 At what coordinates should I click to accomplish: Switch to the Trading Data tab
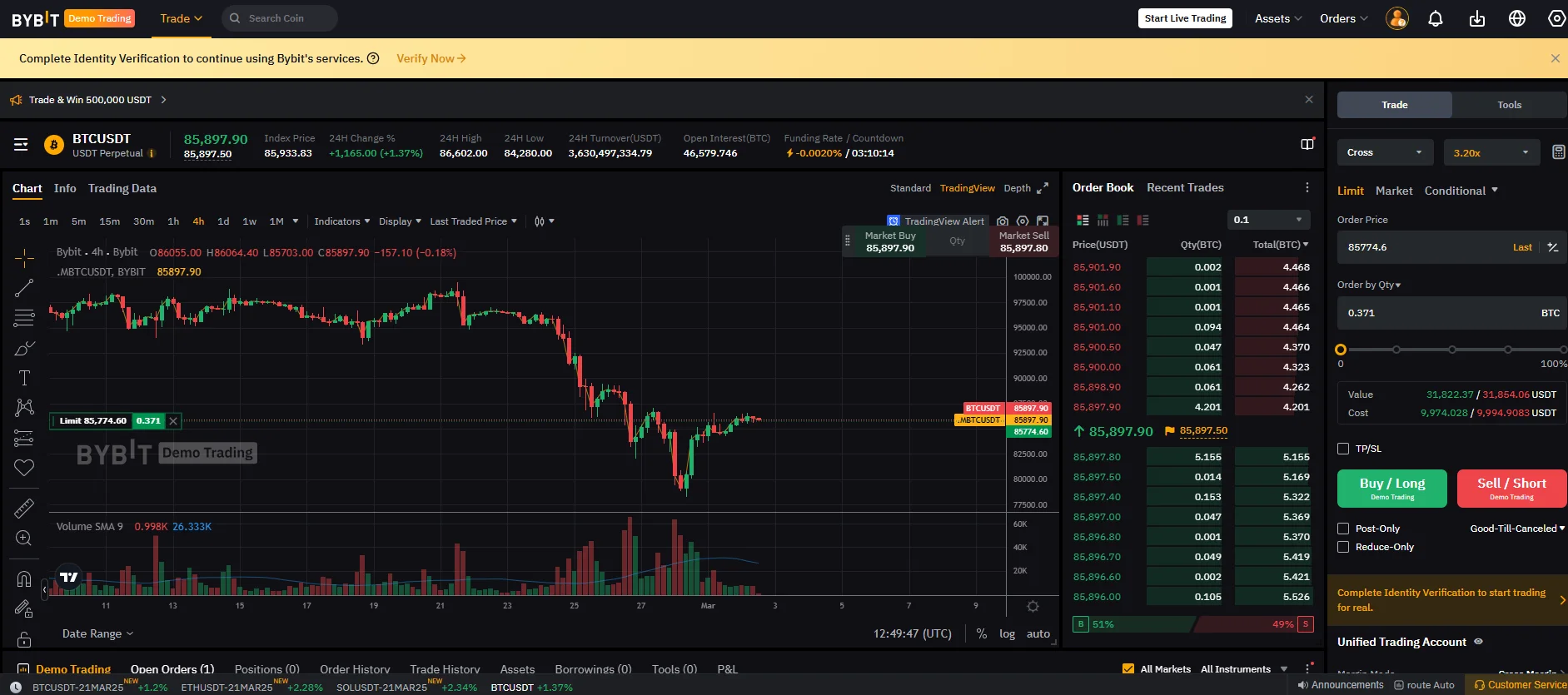[x=122, y=189]
